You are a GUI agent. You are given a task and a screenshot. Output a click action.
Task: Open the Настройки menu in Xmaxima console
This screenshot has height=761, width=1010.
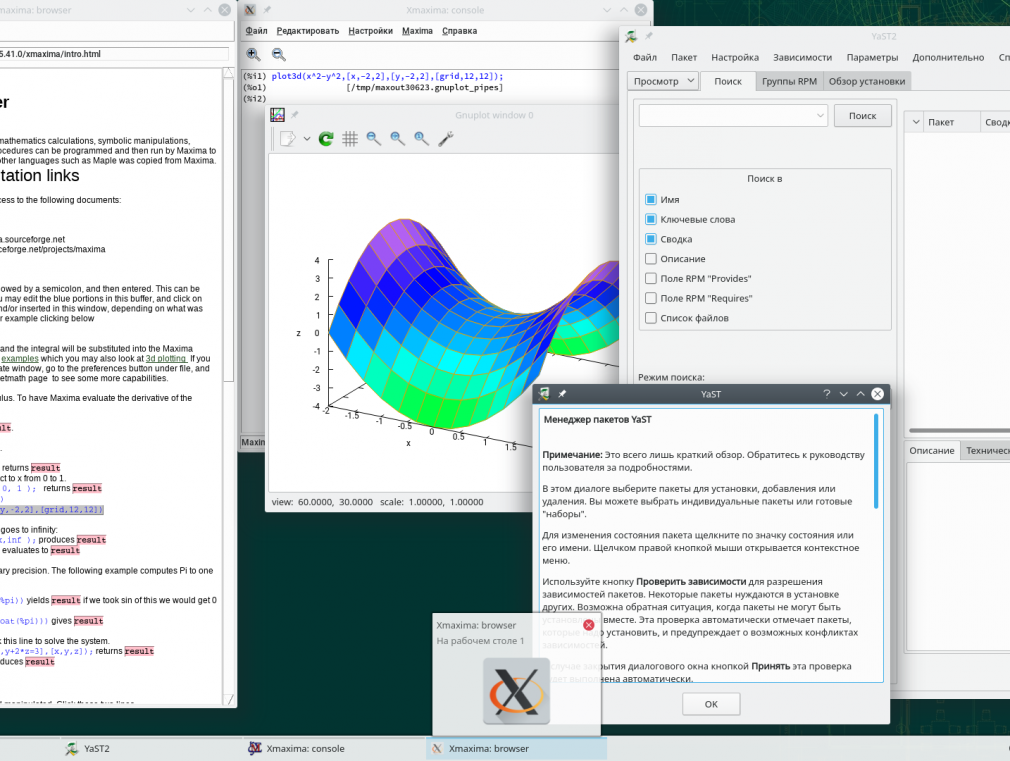click(x=370, y=31)
